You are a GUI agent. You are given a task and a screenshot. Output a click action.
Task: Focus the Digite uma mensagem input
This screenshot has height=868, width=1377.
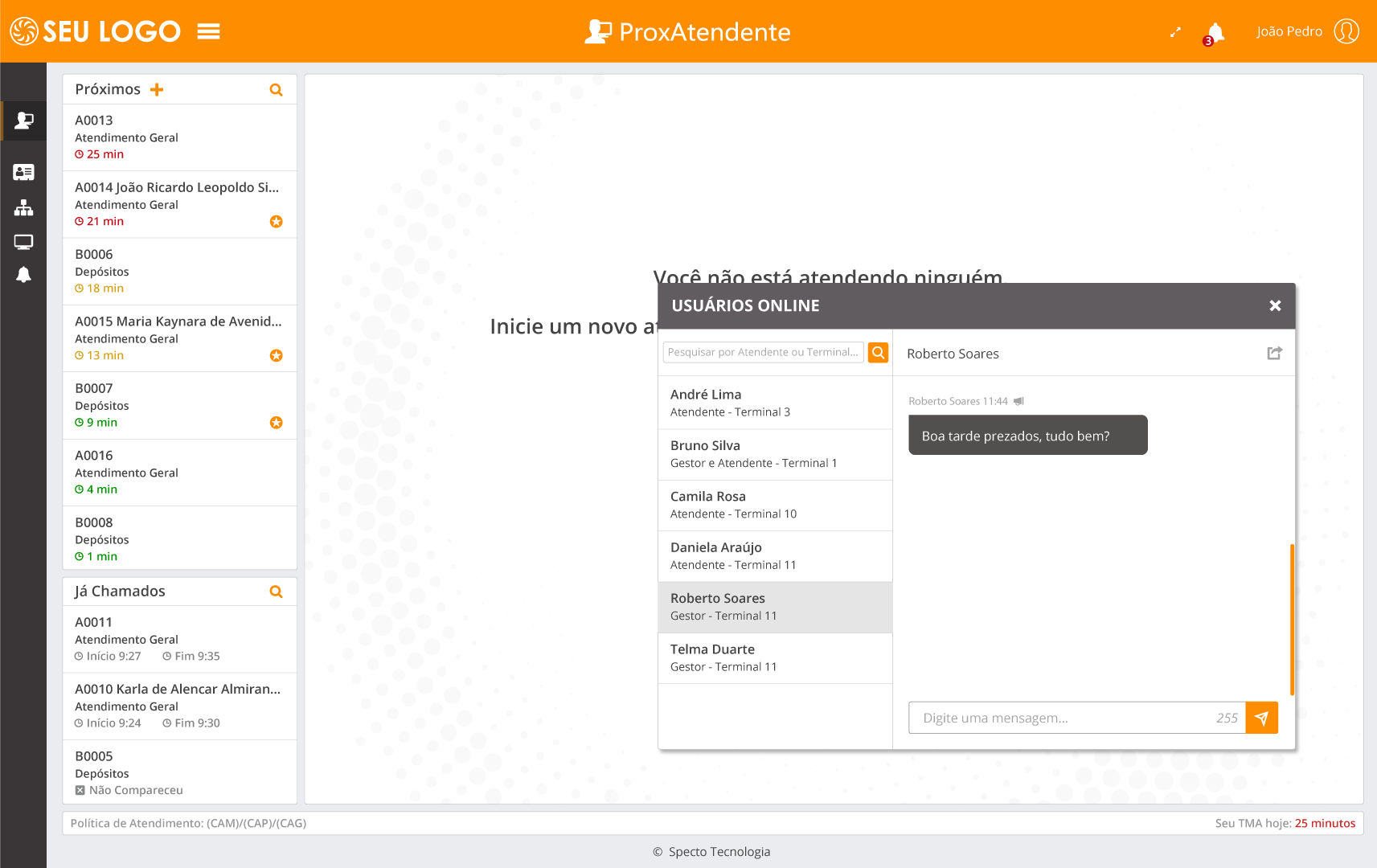(x=1076, y=718)
